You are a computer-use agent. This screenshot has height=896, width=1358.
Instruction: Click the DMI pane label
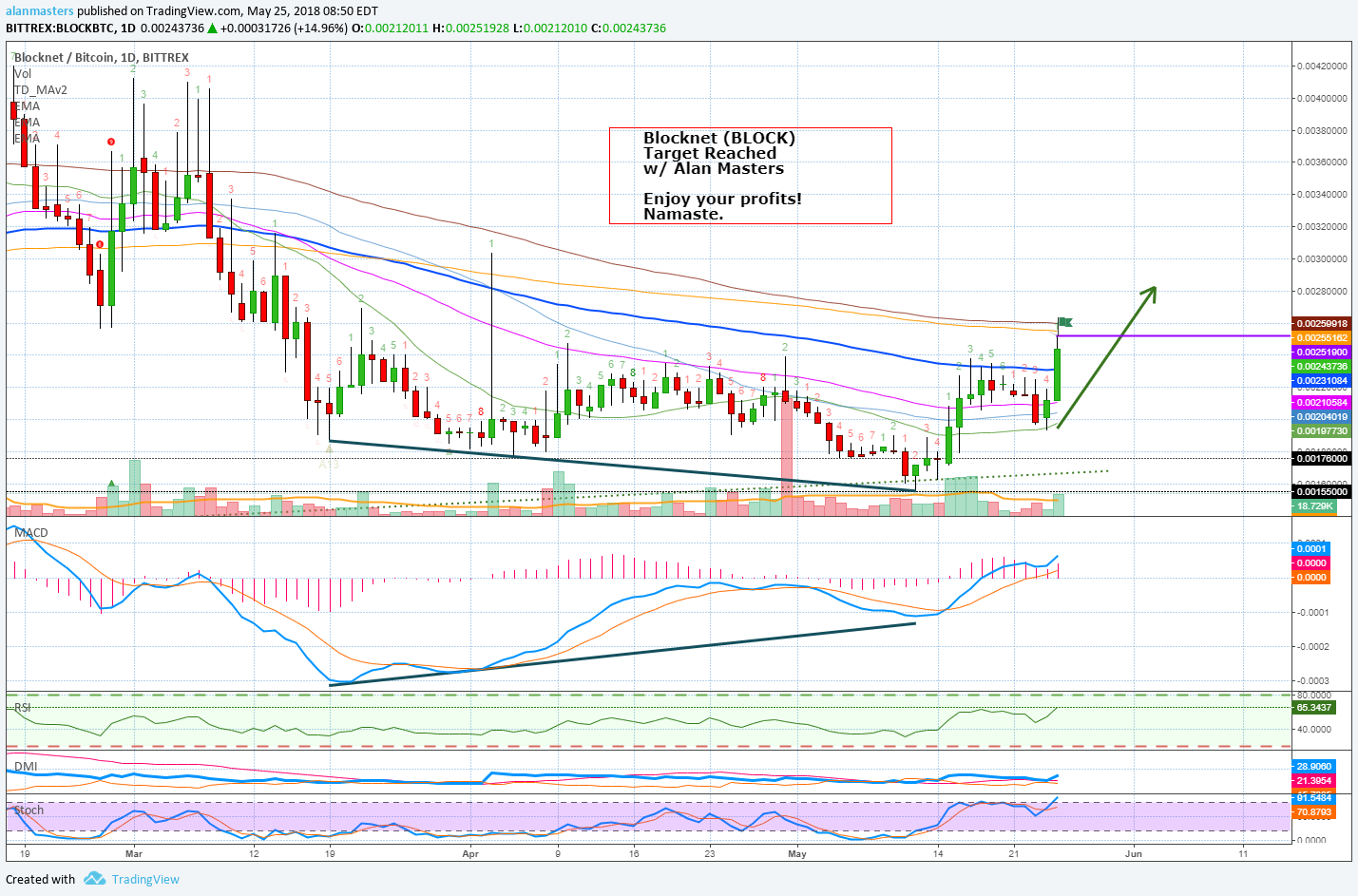(26, 766)
